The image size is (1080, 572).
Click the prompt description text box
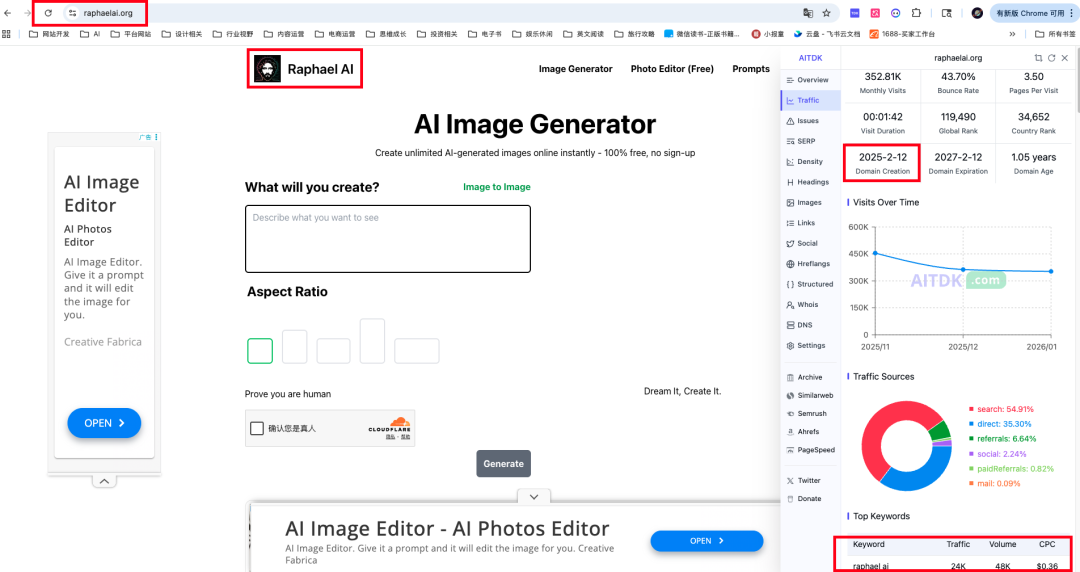point(388,239)
